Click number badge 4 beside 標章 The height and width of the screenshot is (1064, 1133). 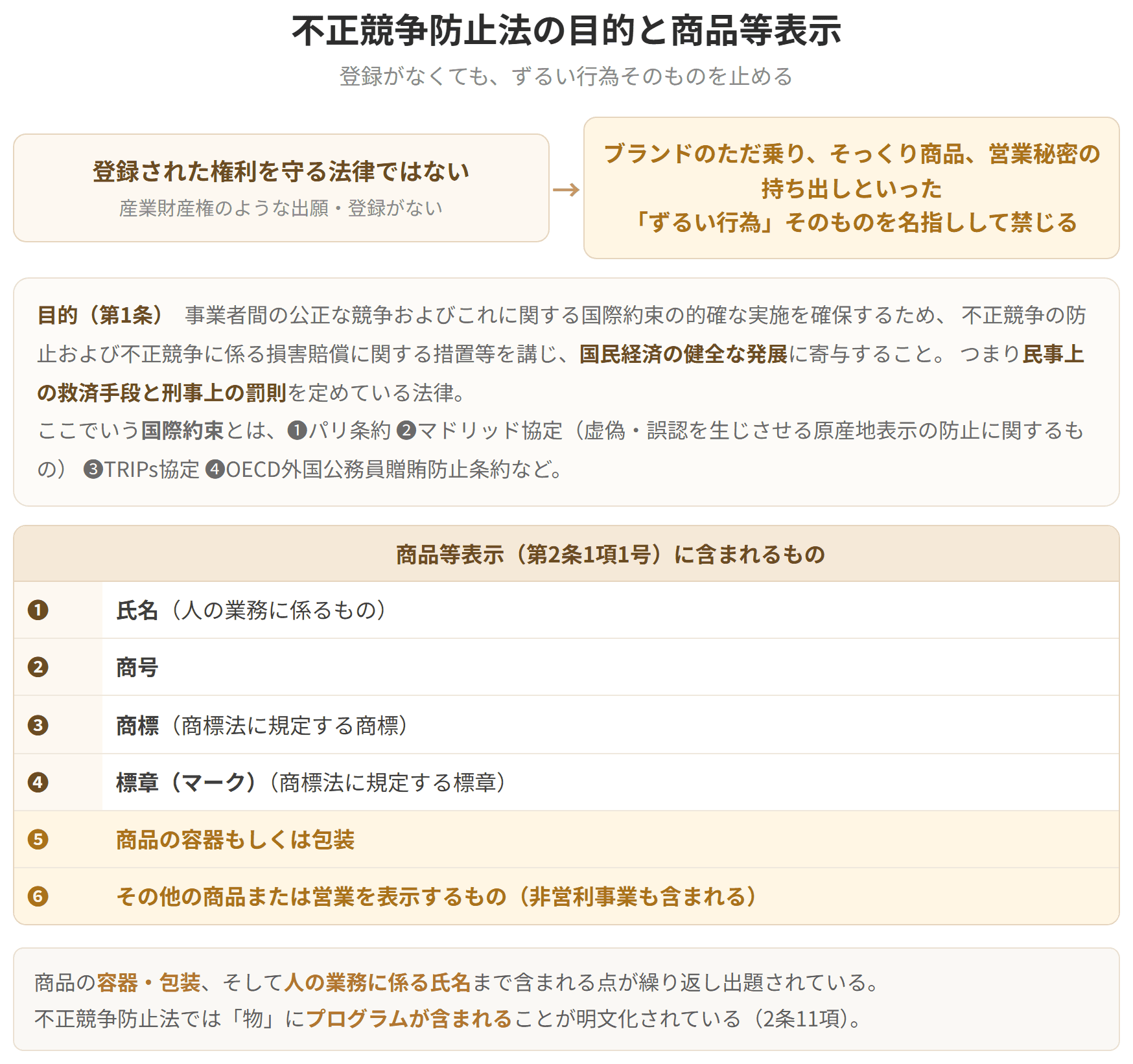point(38,782)
